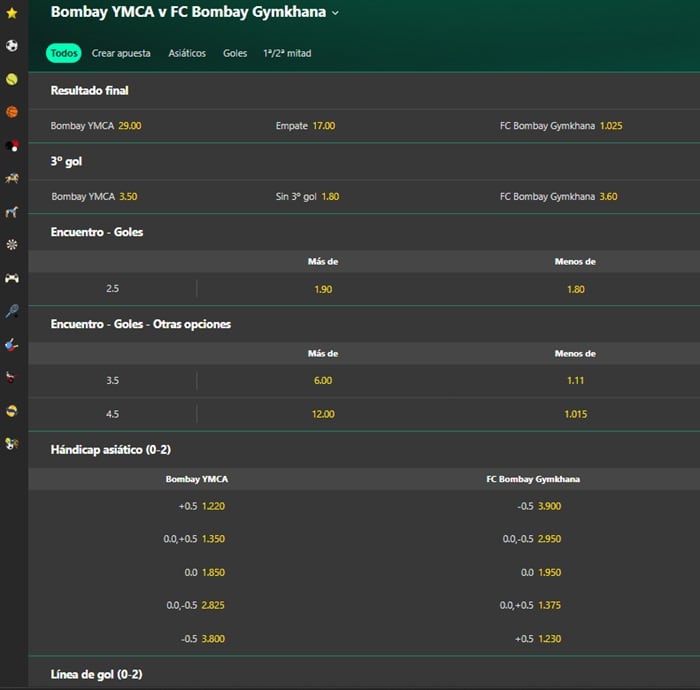The image size is (700, 690).
Task: Collapse the Resultado final section
Action: [90, 91]
